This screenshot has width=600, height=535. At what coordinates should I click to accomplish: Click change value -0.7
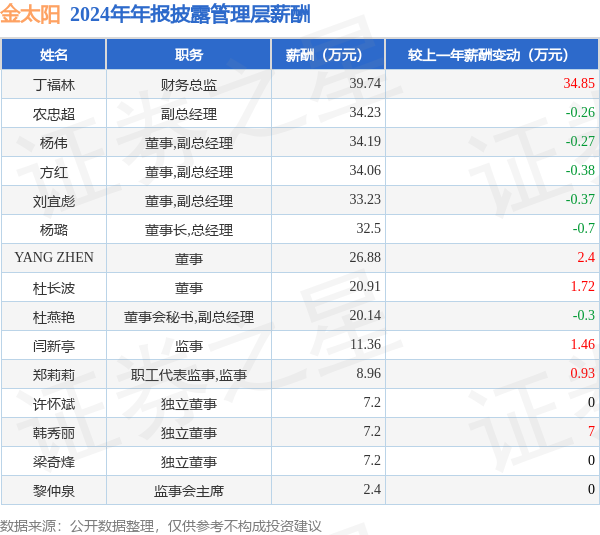tap(584, 228)
